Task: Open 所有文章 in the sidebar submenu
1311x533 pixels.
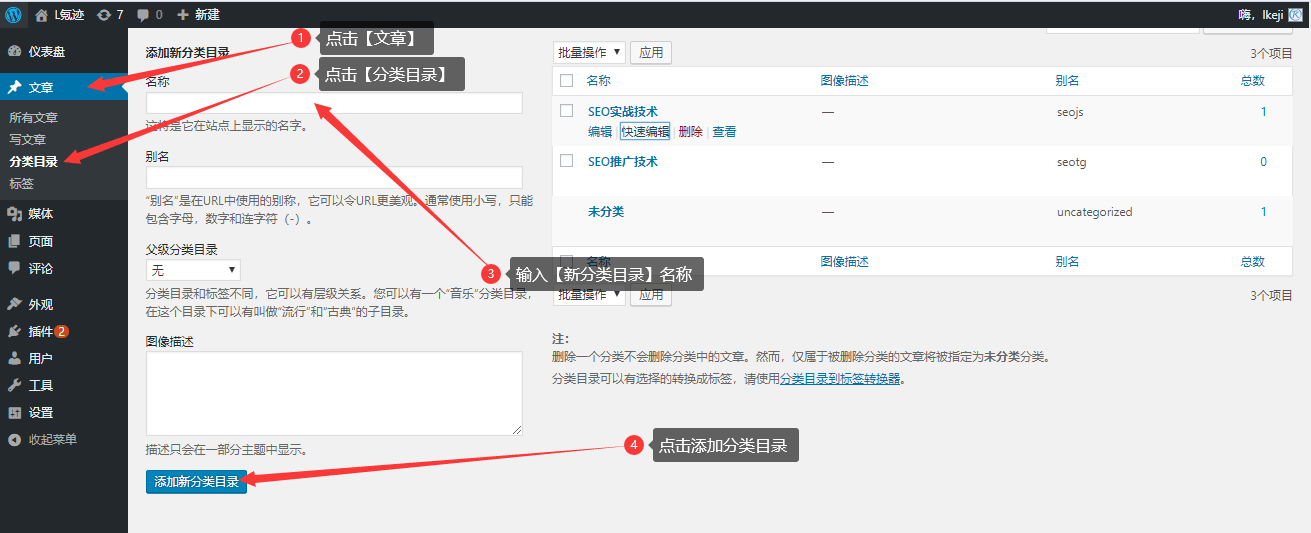Action: pyautogui.click(x=34, y=117)
